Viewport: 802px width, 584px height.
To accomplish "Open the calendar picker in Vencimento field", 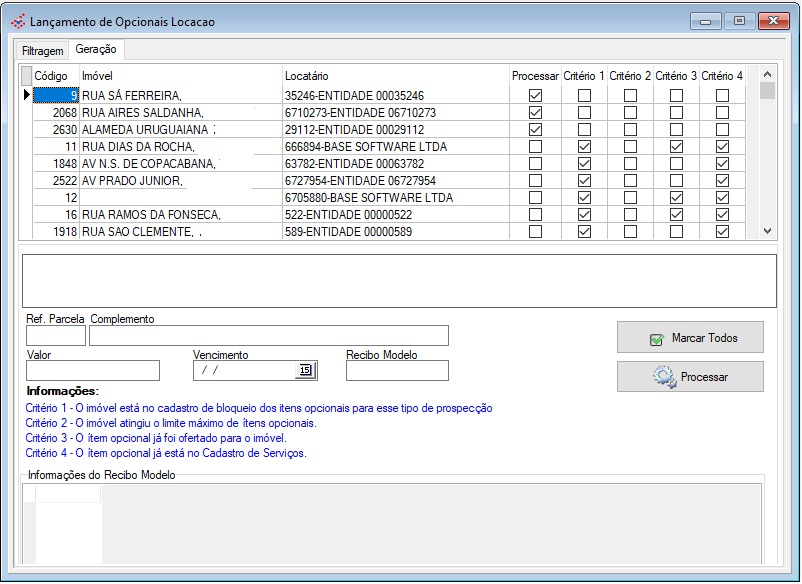I will pos(305,371).
